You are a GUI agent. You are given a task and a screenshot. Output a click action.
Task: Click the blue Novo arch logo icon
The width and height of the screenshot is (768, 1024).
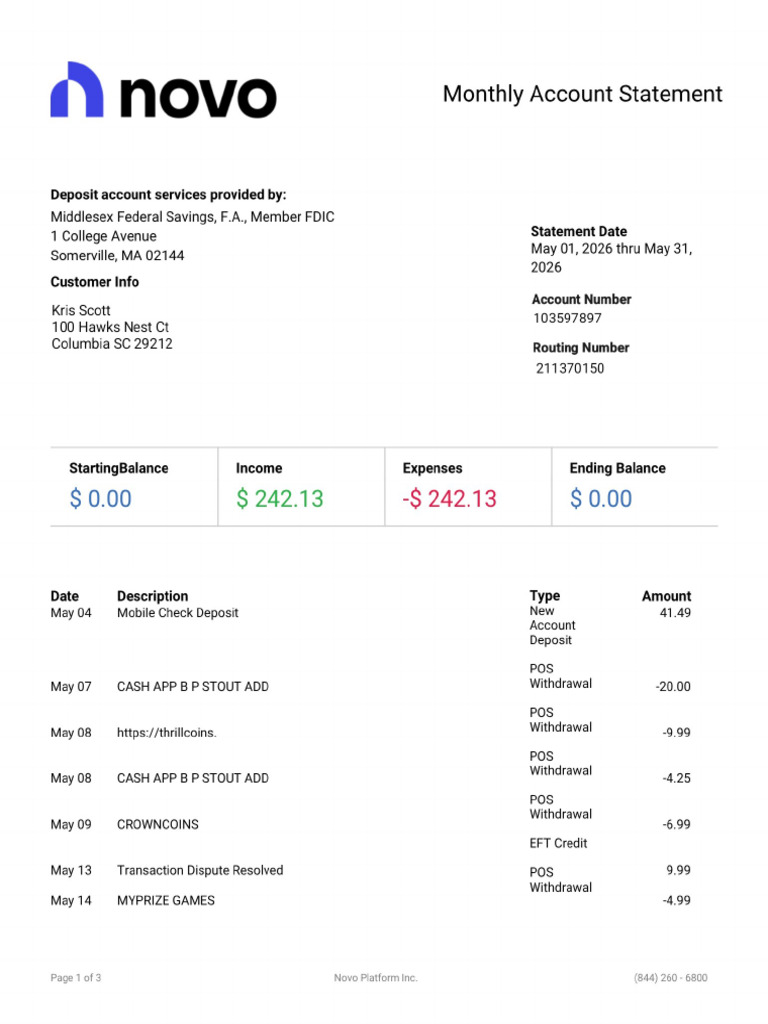[x=77, y=89]
